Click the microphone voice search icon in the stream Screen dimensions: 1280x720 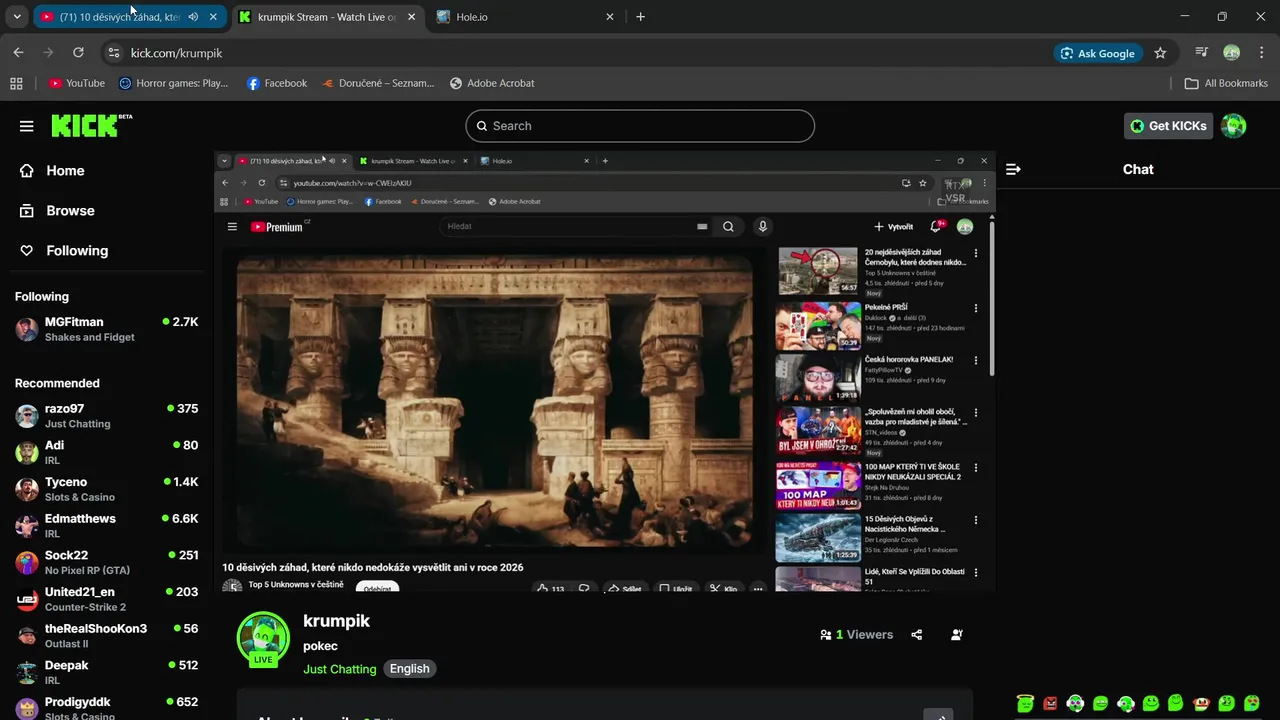point(762,227)
